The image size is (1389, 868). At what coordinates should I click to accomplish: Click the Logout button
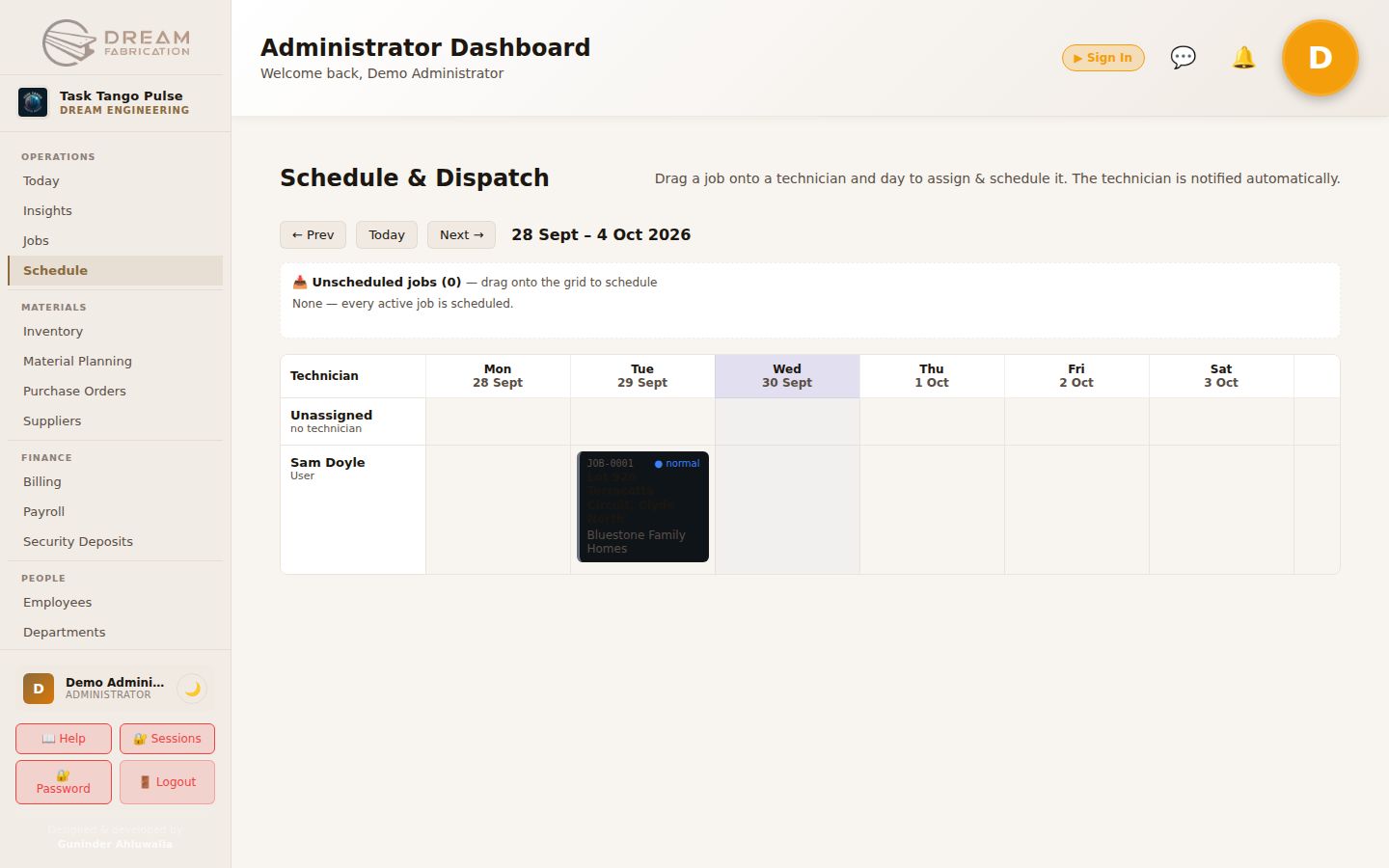[167, 782]
